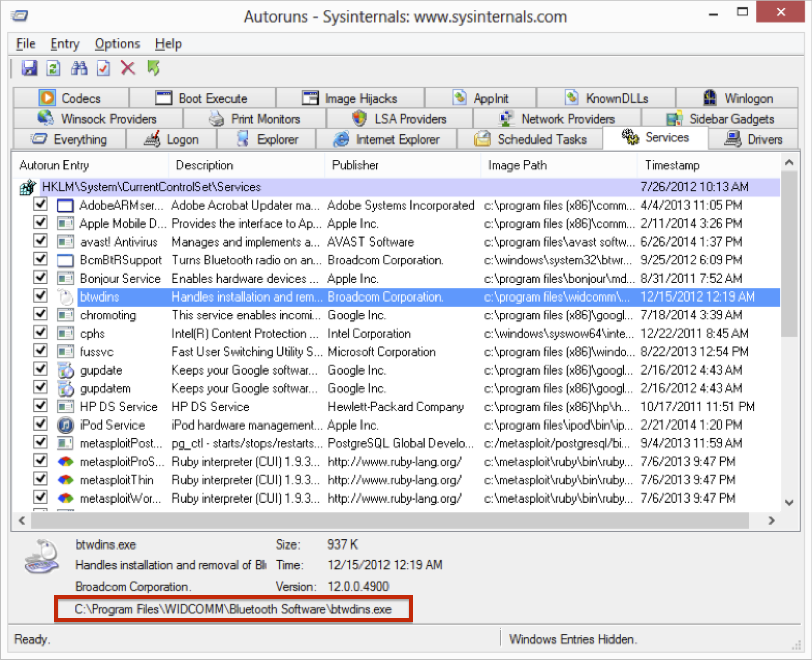This screenshot has height=660, width=812.
Task: Open the LSA Providers tab
Action: (x=399, y=119)
